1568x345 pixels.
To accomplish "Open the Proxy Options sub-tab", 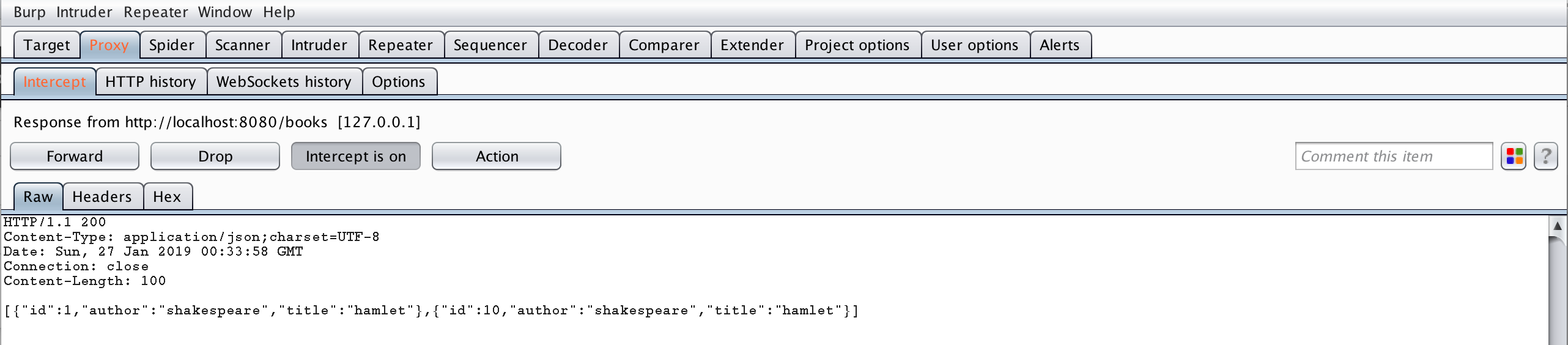I will [x=399, y=82].
